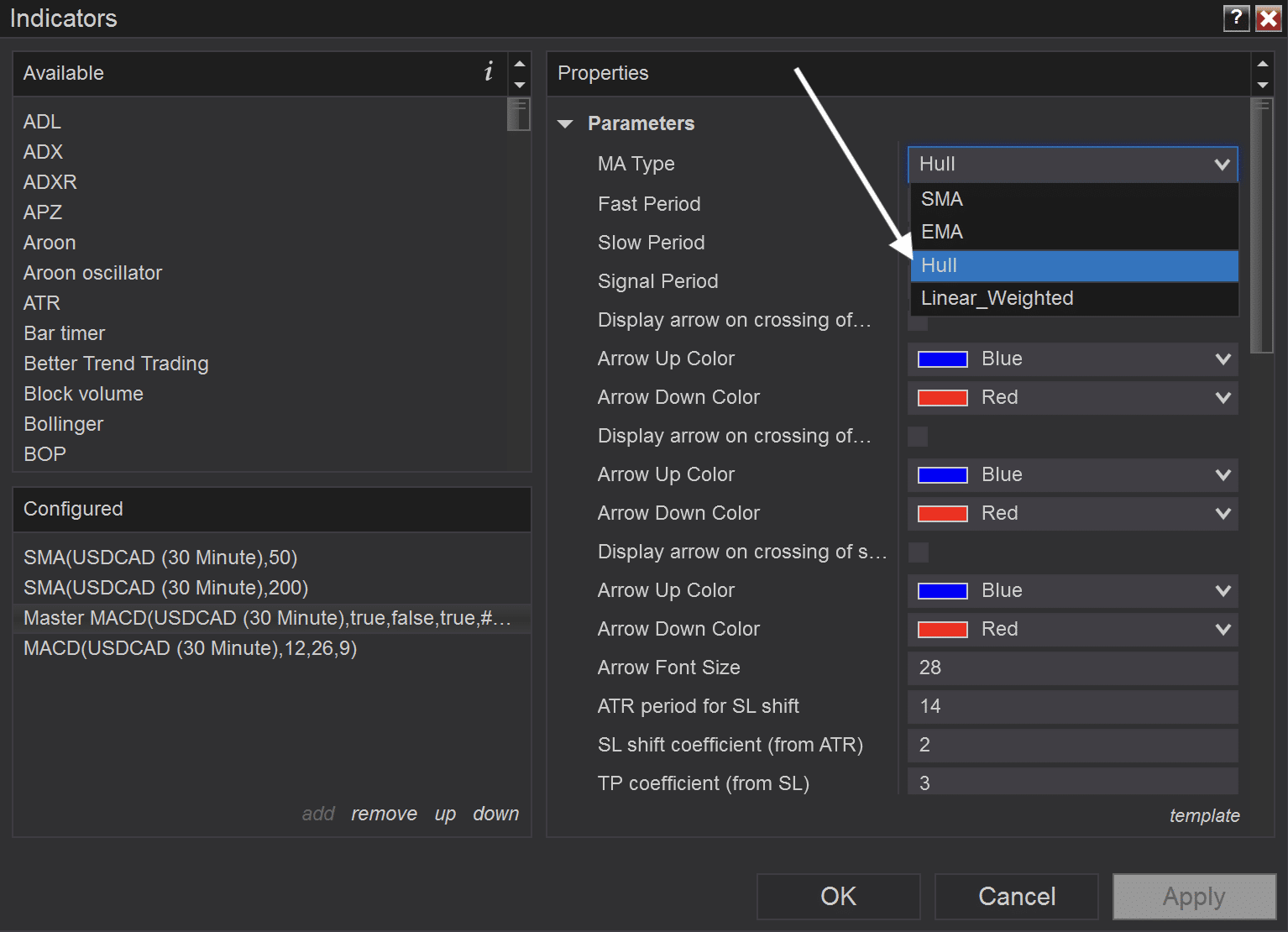Click Available panel scroll up arrow
The width and height of the screenshot is (1288, 932).
click(x=520, y=64)
